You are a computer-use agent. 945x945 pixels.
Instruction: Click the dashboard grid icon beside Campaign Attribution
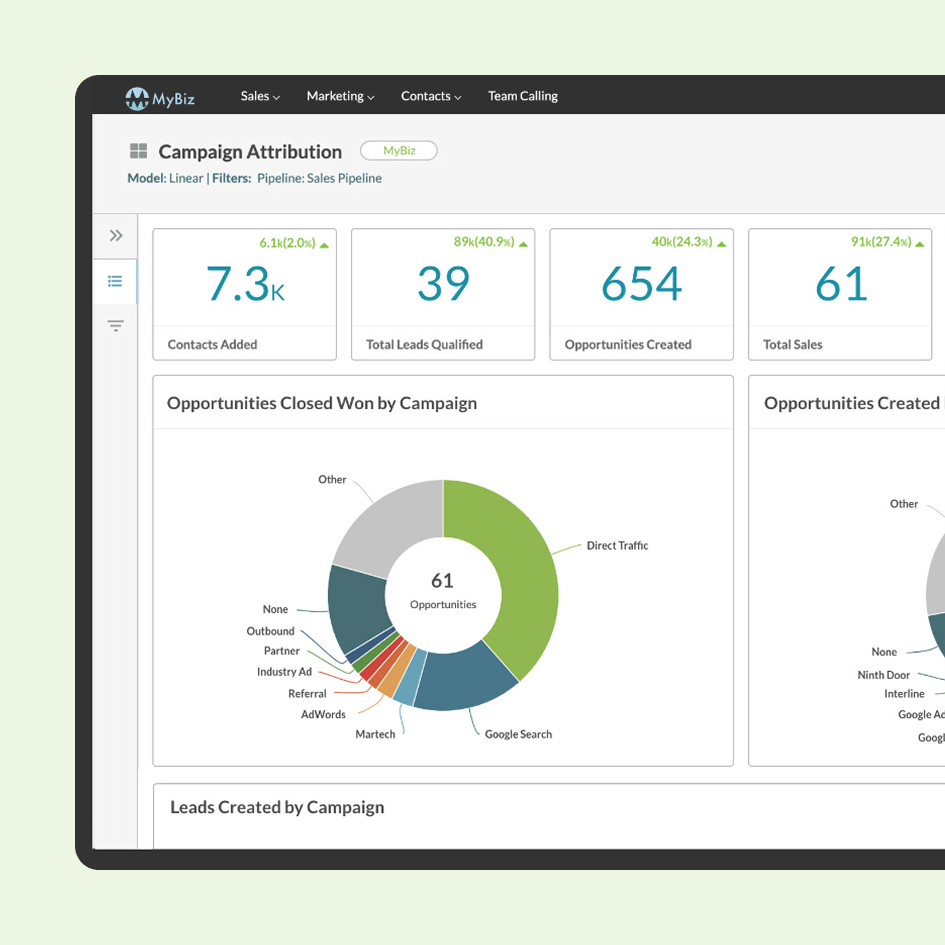point(138,152)
